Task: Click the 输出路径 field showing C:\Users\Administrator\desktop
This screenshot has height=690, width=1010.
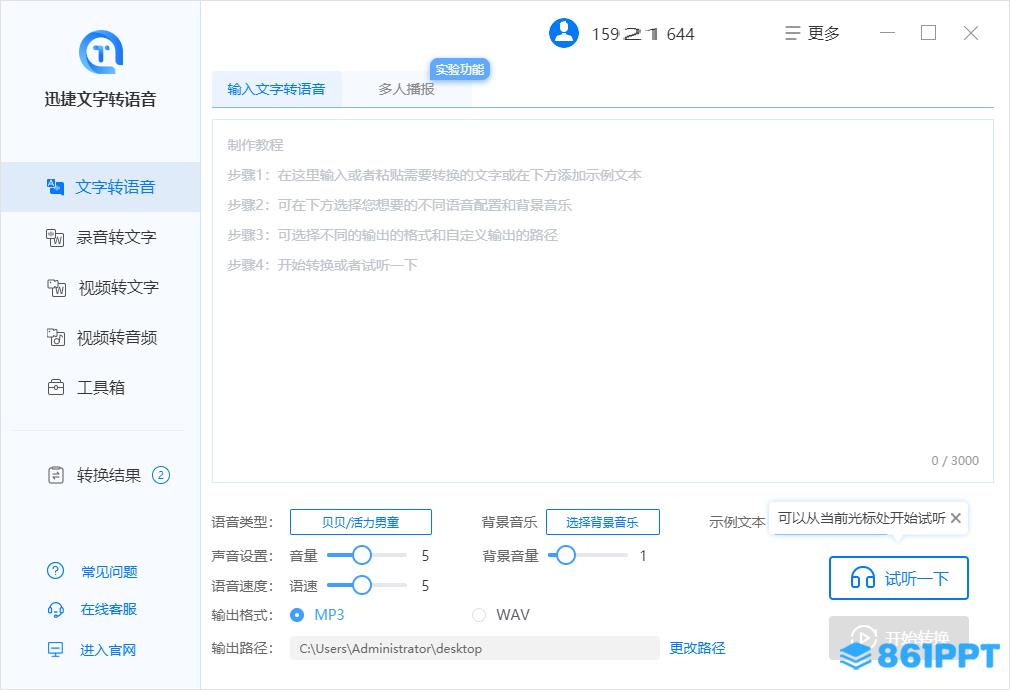Action: pyautogui.click(x=475, y=648)
